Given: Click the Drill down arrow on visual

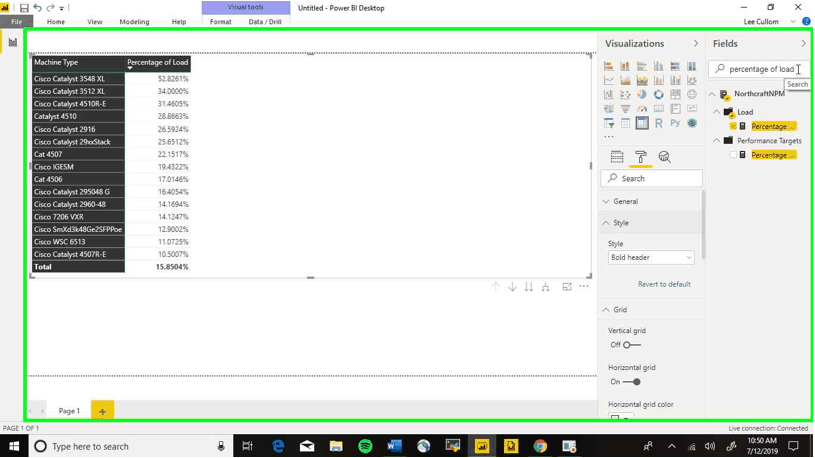Looking at the screenshot, I should (512, 286).
